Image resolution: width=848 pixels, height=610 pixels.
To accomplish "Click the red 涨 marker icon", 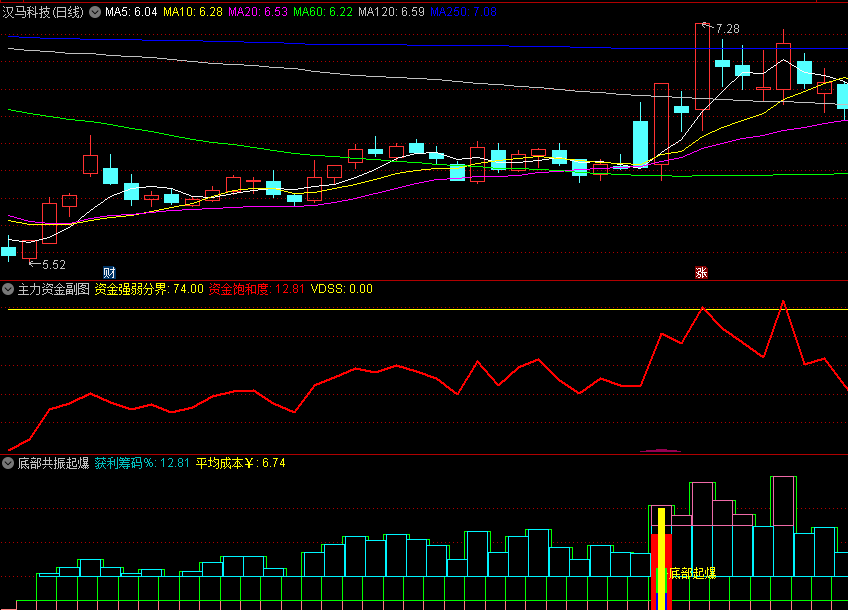I will click(701, 273).
